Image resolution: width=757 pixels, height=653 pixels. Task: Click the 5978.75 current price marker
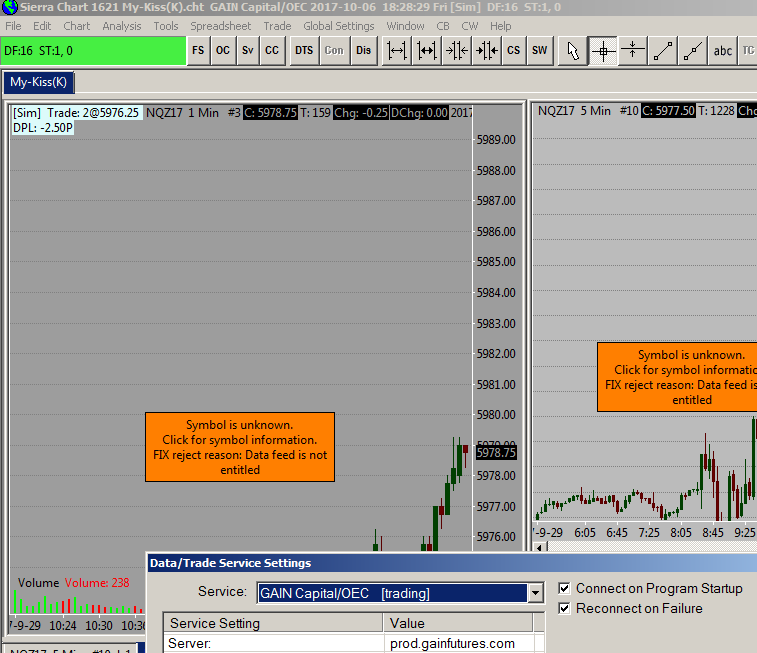(496, 453)
